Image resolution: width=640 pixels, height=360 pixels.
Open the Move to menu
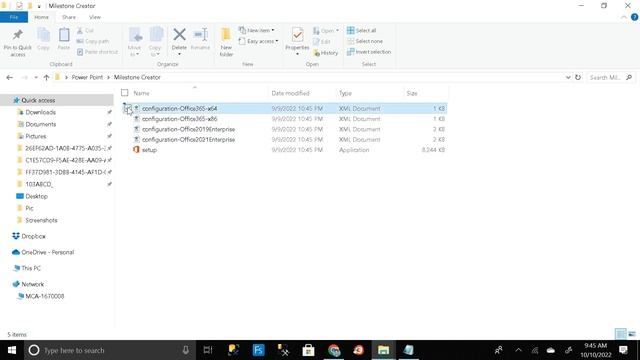click(x=134, y=42)
